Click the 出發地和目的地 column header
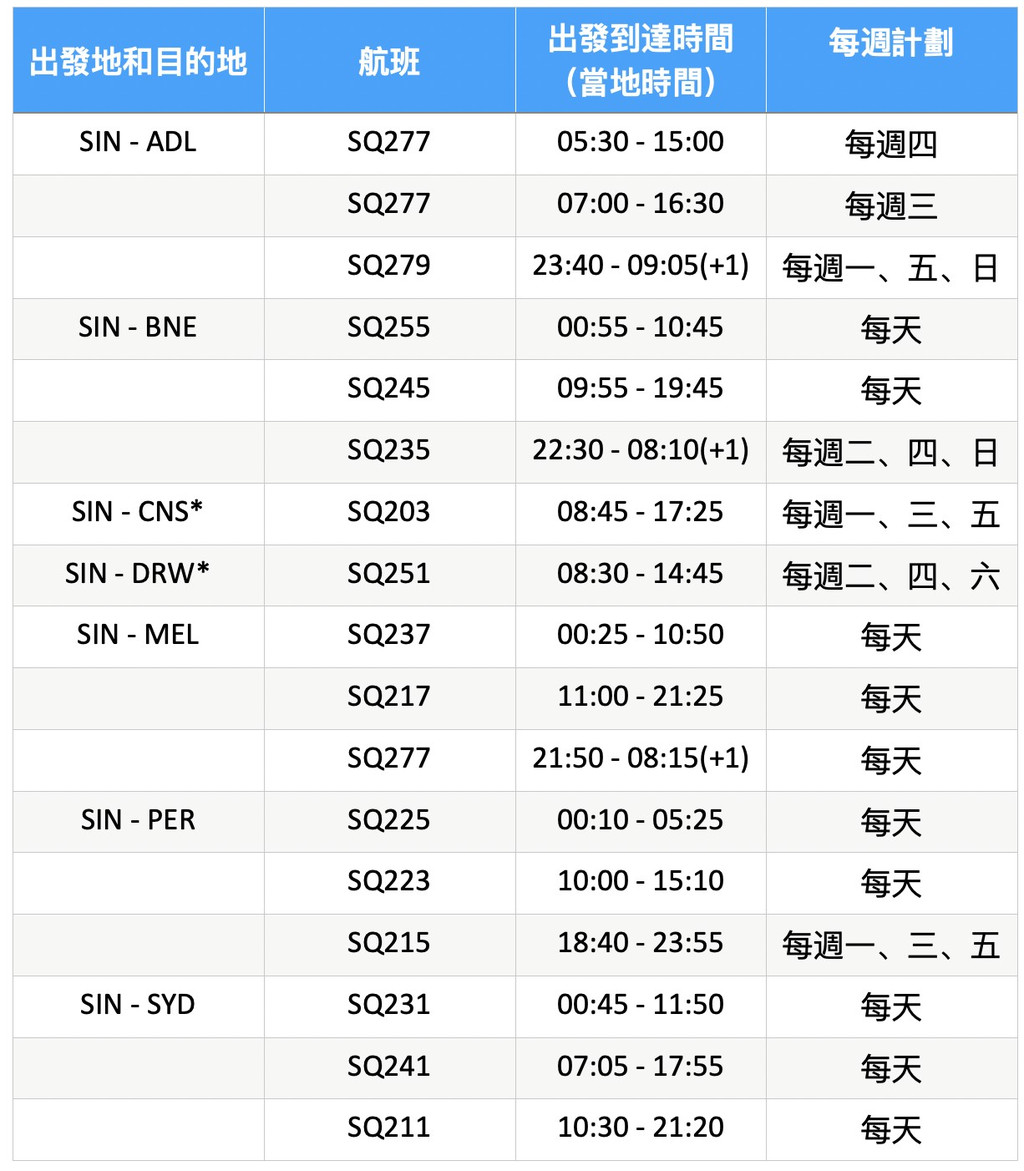Viewport: 1024px width, 1171px height. [x=138, y=61]
